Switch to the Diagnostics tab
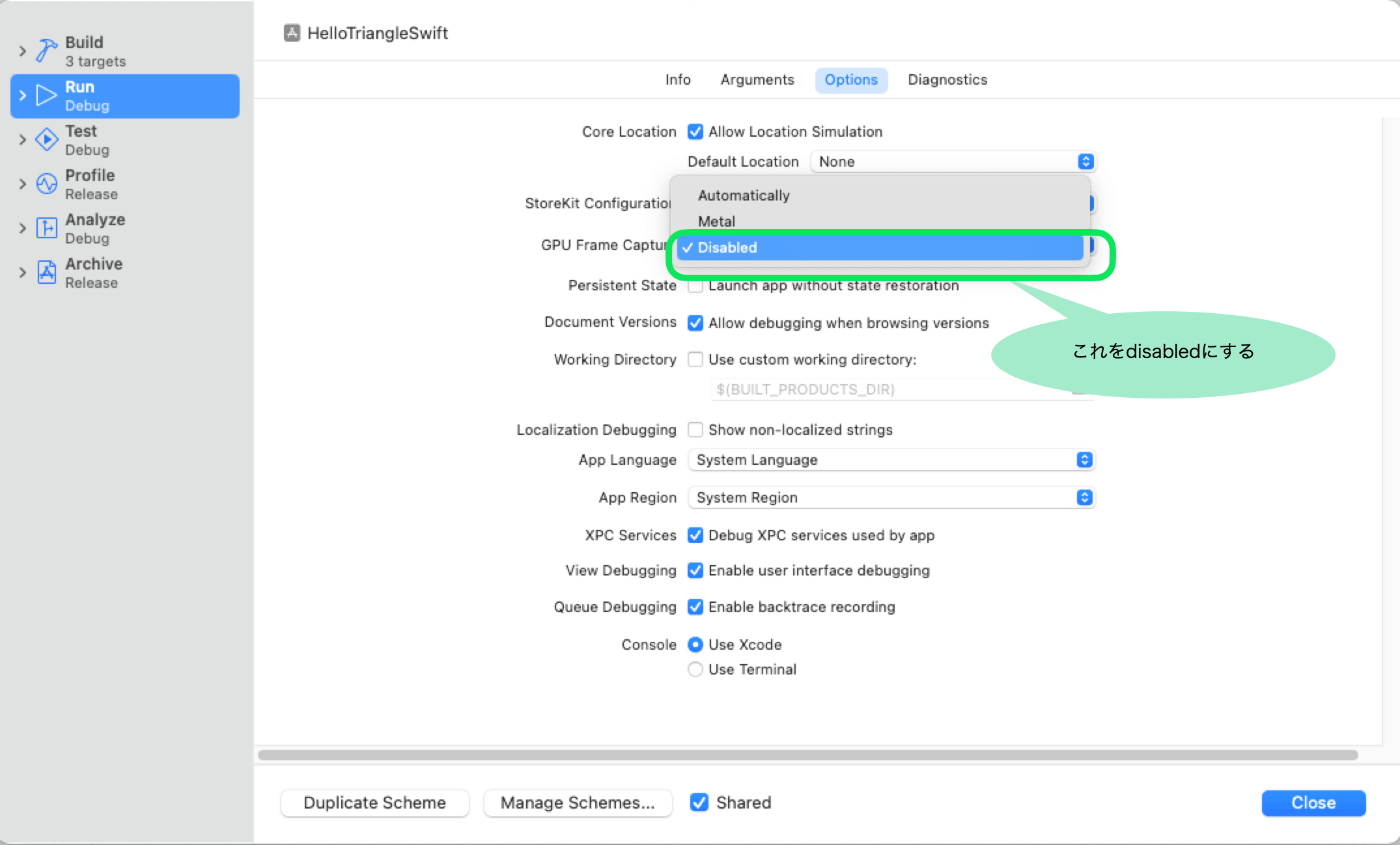The width and height of the screenshot is (1400, 845). pyautogui.click(x=947, y=80)
